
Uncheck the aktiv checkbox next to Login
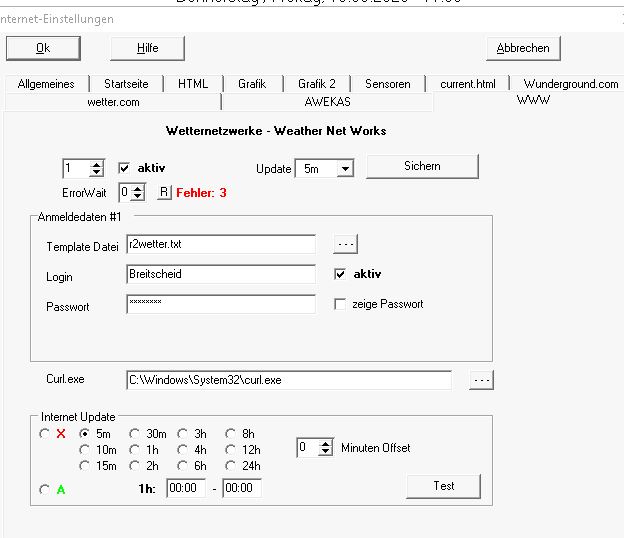click(x=341, y=274)
